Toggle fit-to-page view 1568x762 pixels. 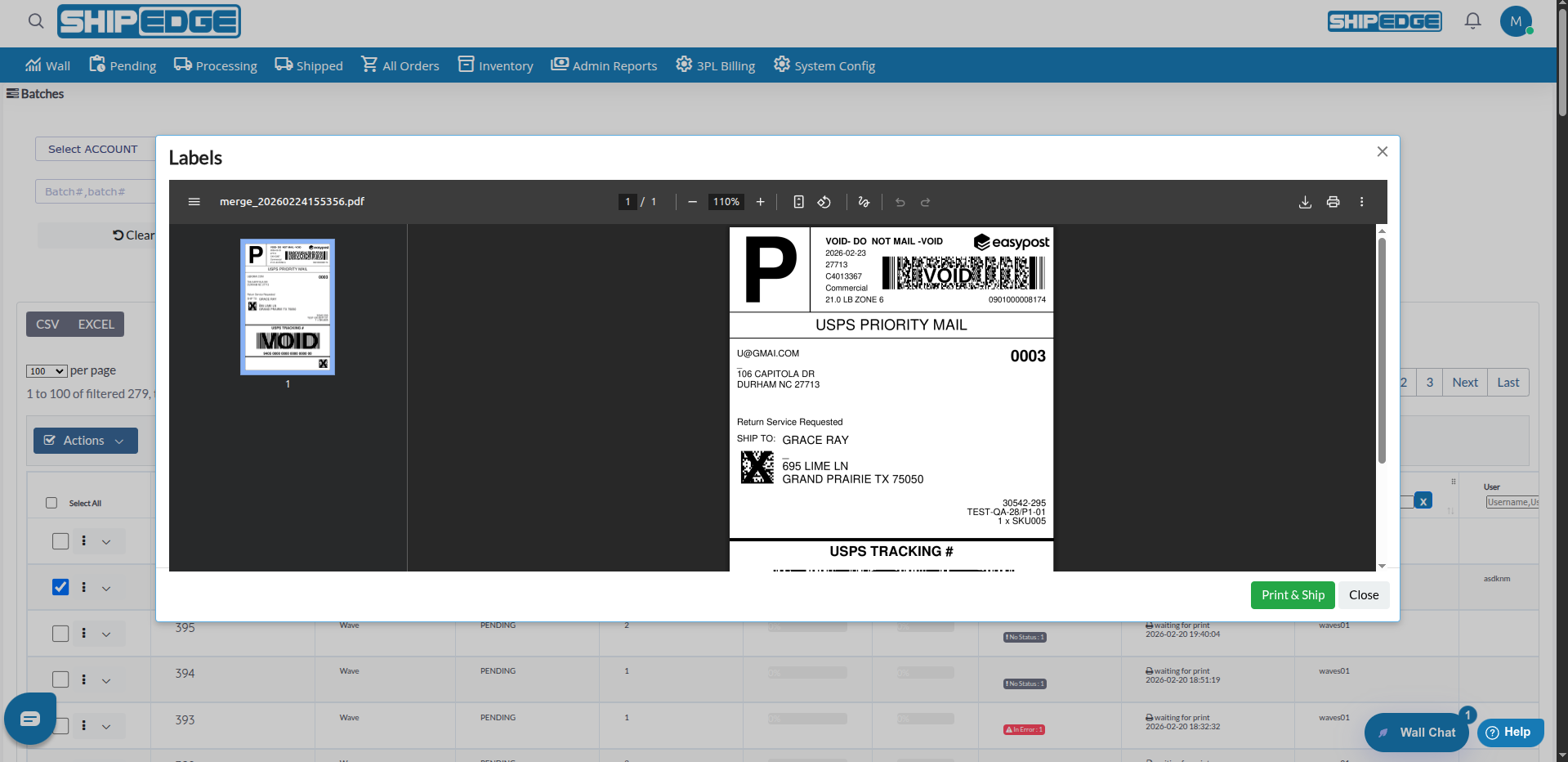tap(798, 202)
